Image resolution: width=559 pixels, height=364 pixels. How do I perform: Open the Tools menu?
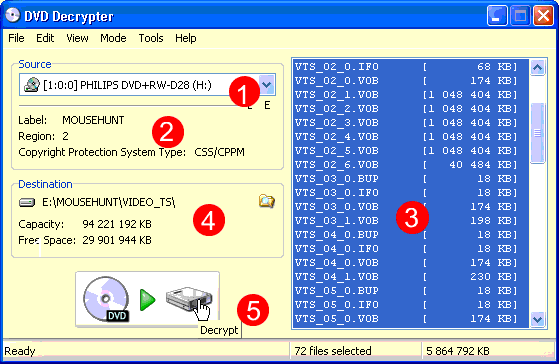click(x=151, y=38)
